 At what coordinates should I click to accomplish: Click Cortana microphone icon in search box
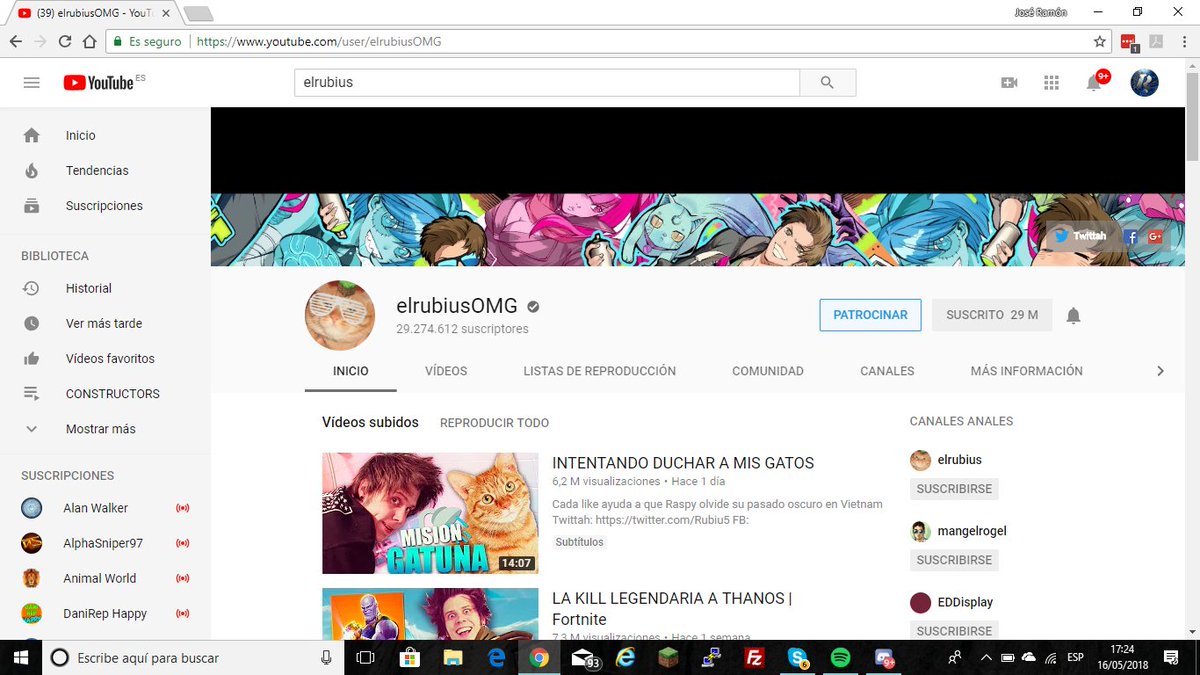[x=326, y=657]
